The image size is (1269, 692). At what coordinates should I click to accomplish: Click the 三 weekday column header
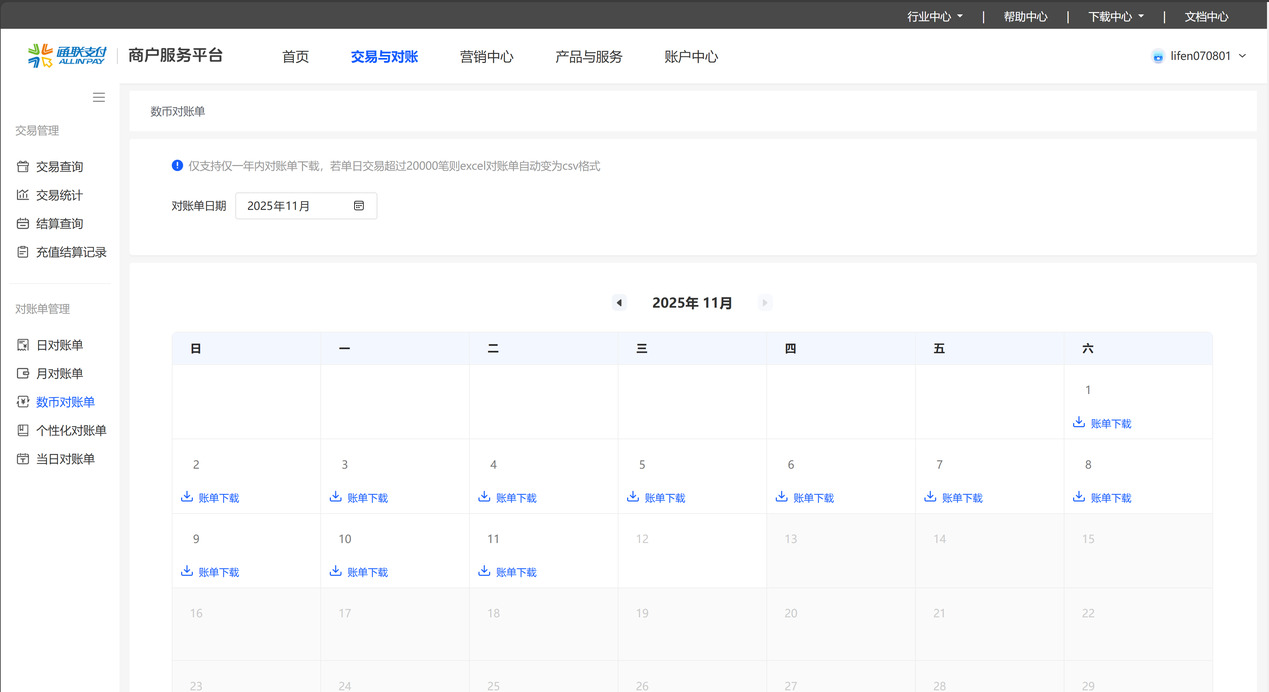click(692, 348)
